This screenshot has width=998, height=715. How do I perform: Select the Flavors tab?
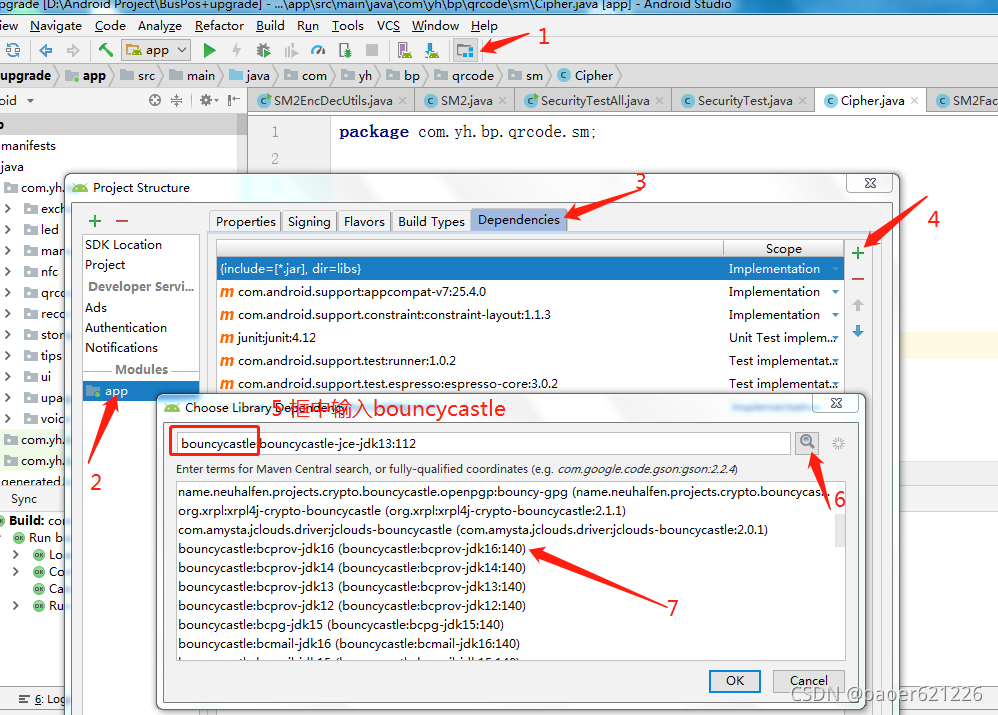364,221
